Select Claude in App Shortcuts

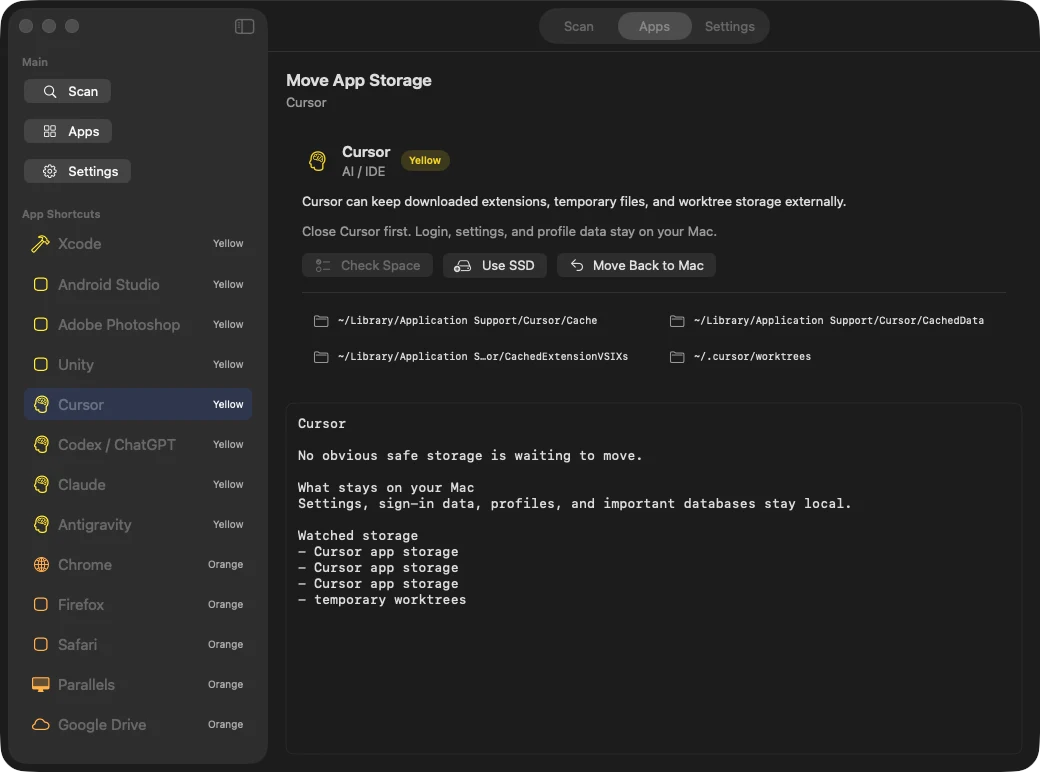138,485
